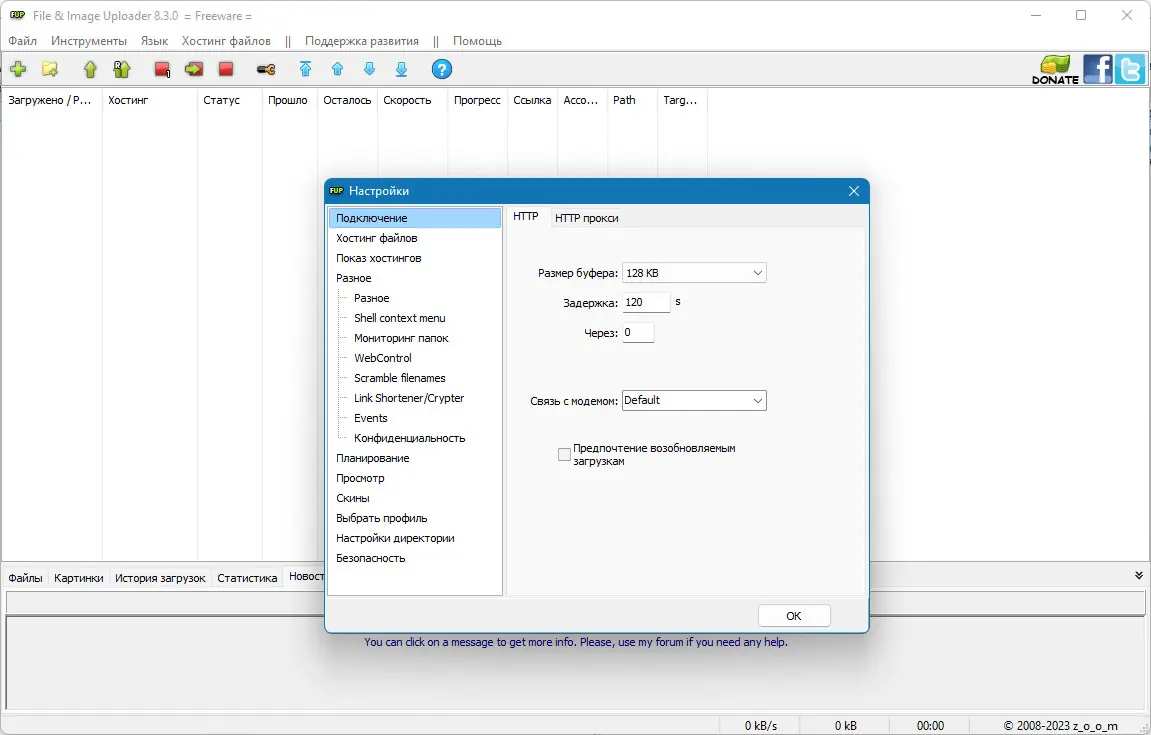1151x735 pixels.
Task: Switch to the Файлы bottom tab
Action: [x=25, y=578]
